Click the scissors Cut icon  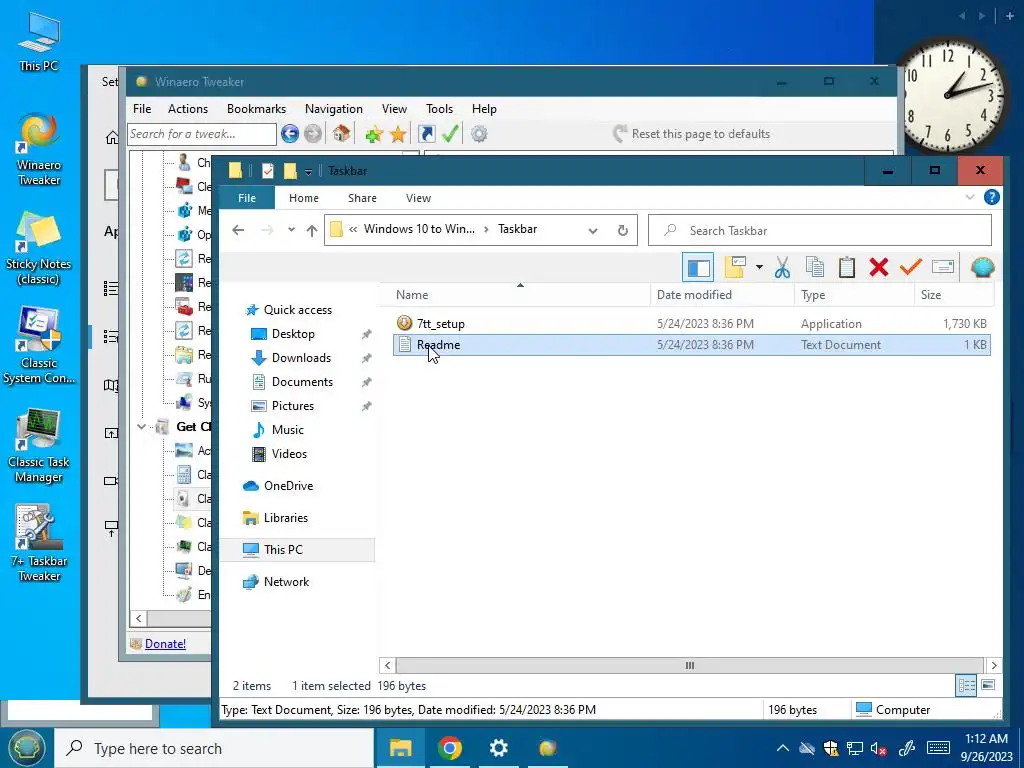point(782,267)
